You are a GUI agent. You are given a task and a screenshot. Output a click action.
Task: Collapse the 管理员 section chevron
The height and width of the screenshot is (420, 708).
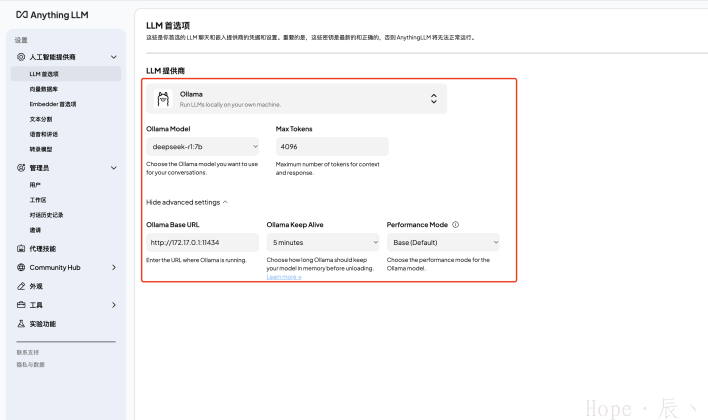point(114,168)
